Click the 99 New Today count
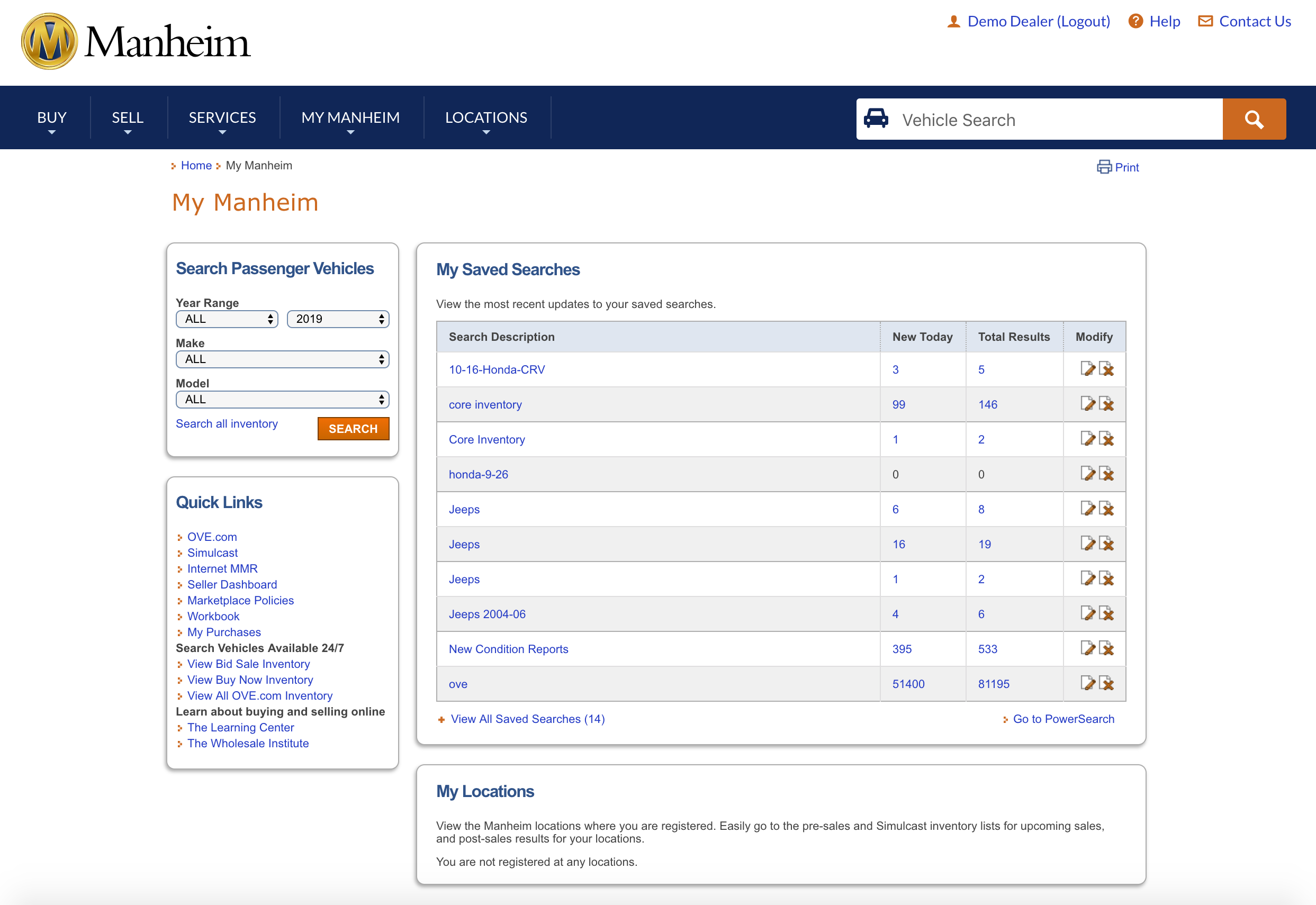The image size is (1316, 905). coord(898,404)
